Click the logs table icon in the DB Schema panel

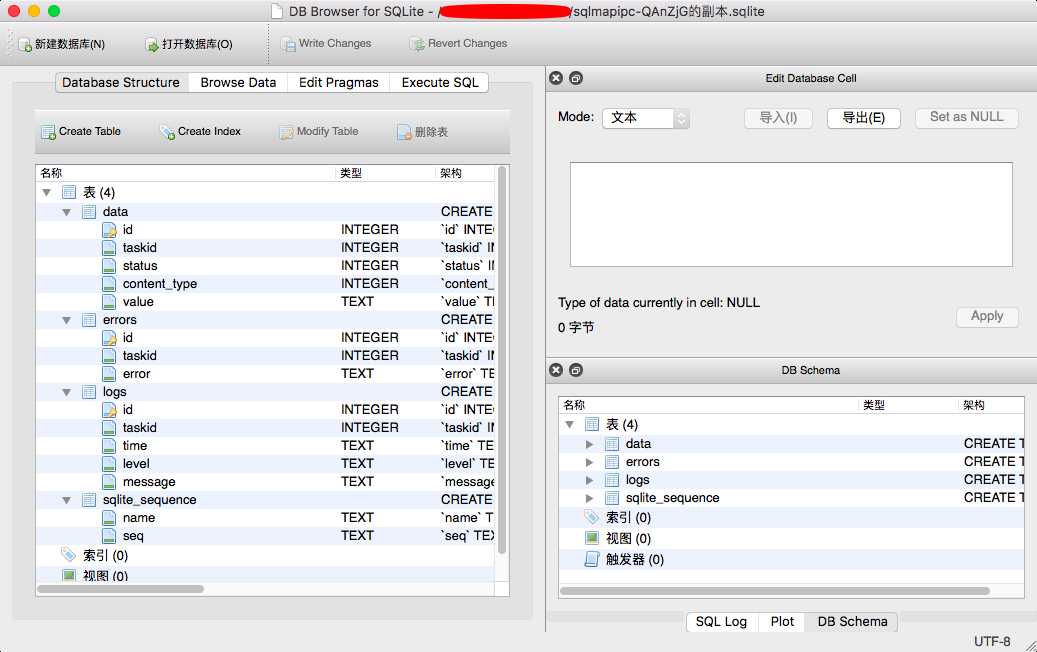pyautogui.click(x=612, y=480)
